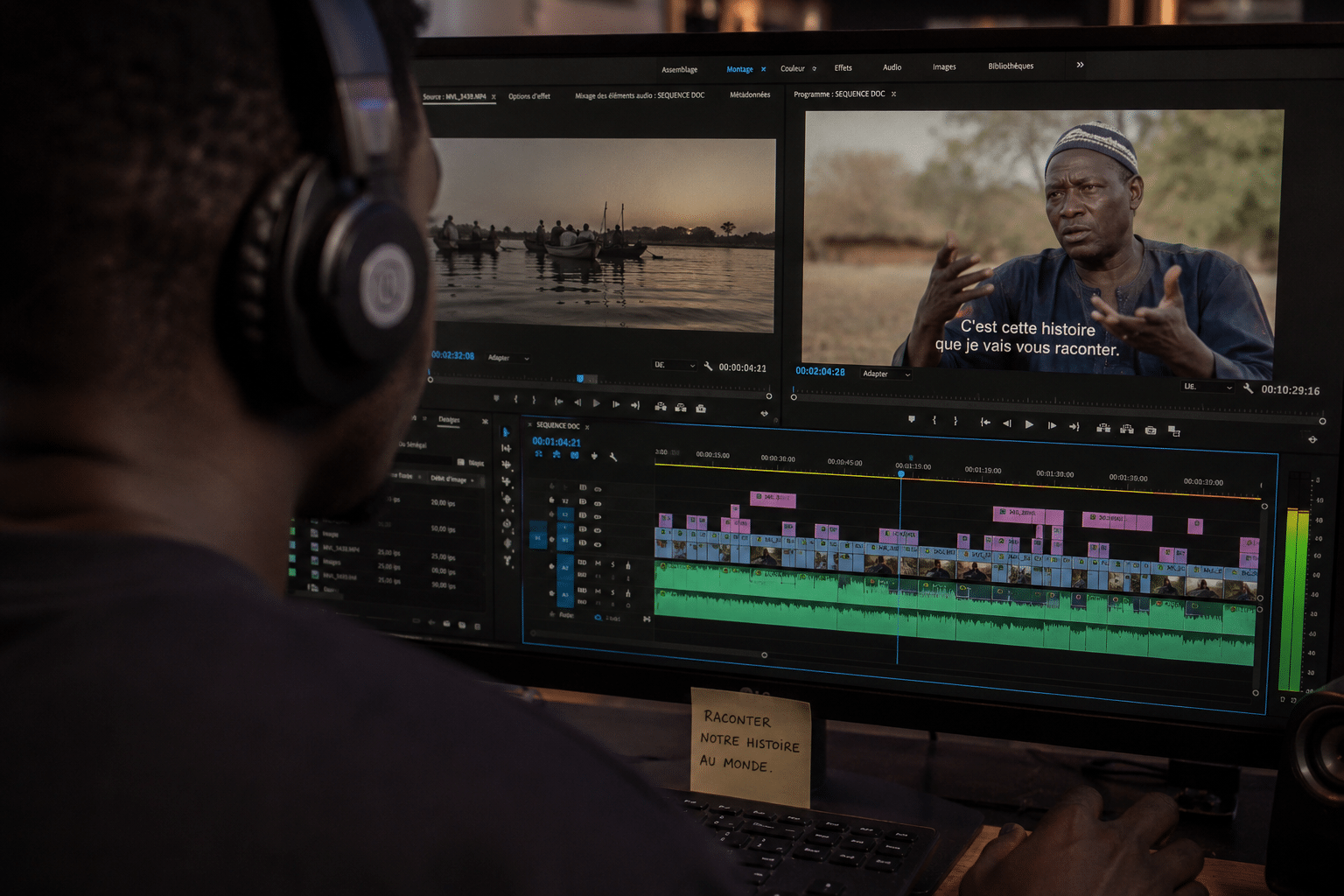Click Overwrite button in Source monitor
Viewport: 1344px width, 896px height.
pos(681,407)
